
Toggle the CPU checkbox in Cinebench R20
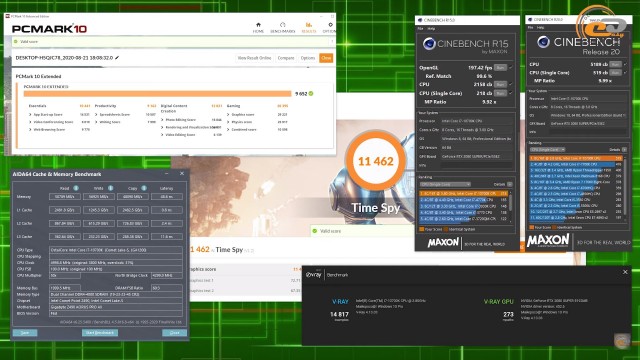coord(625,64)
